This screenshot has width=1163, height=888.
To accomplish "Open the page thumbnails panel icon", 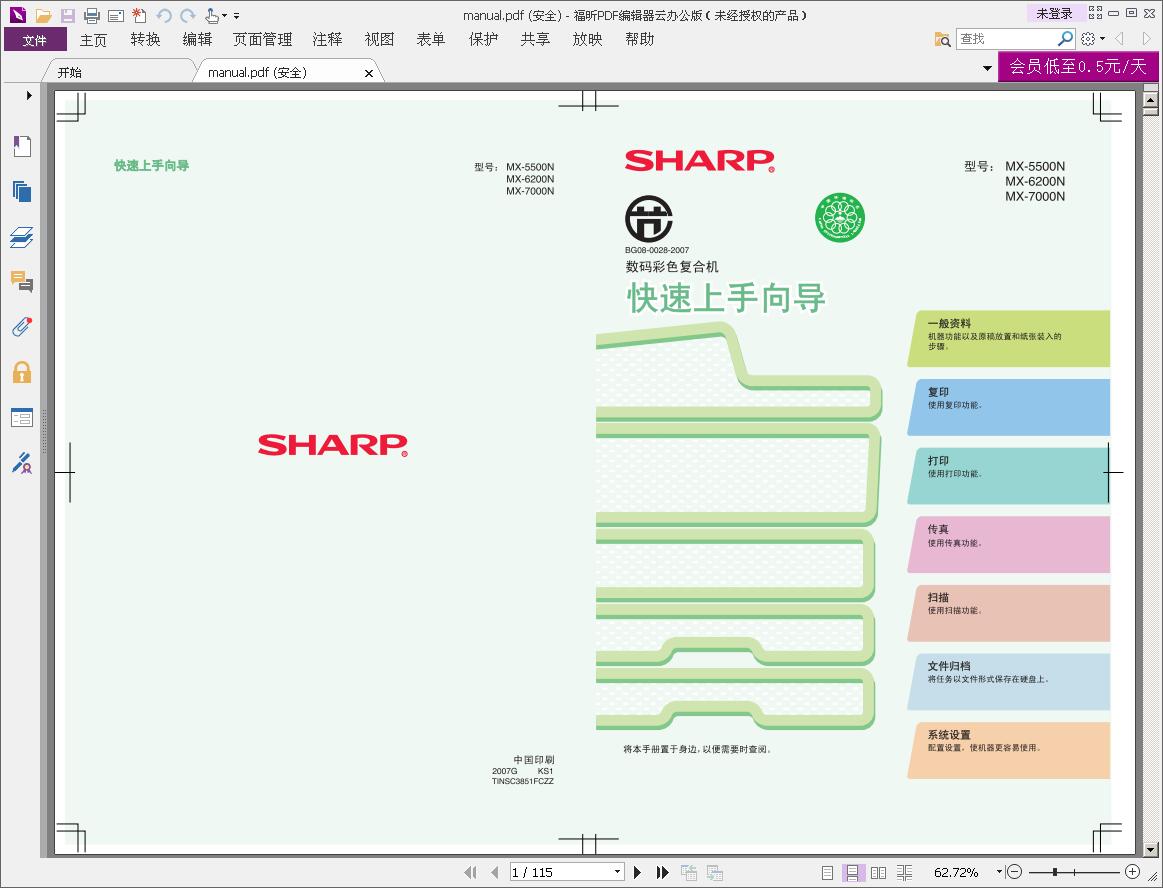I will pos(22,191).
